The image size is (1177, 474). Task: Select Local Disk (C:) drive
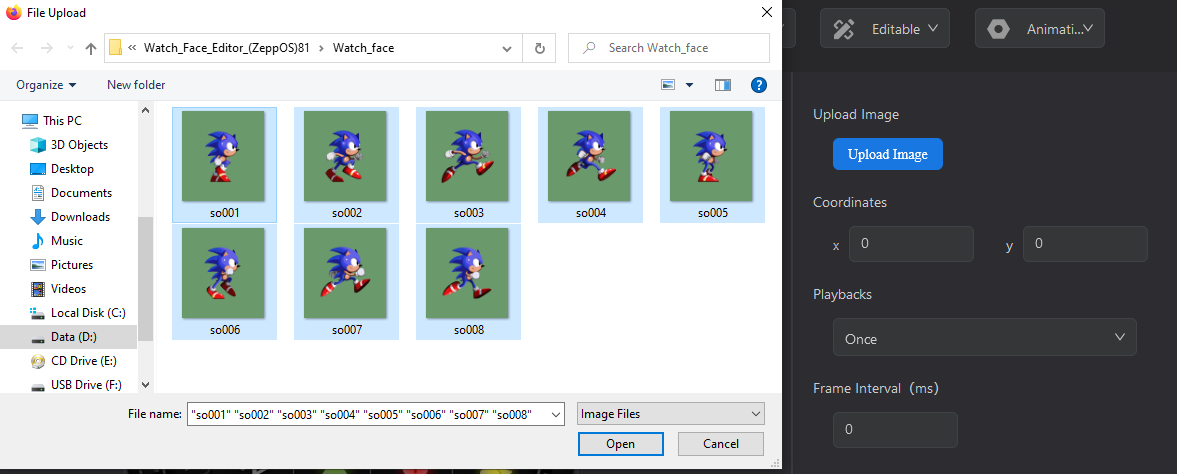(x=78, y=313)
